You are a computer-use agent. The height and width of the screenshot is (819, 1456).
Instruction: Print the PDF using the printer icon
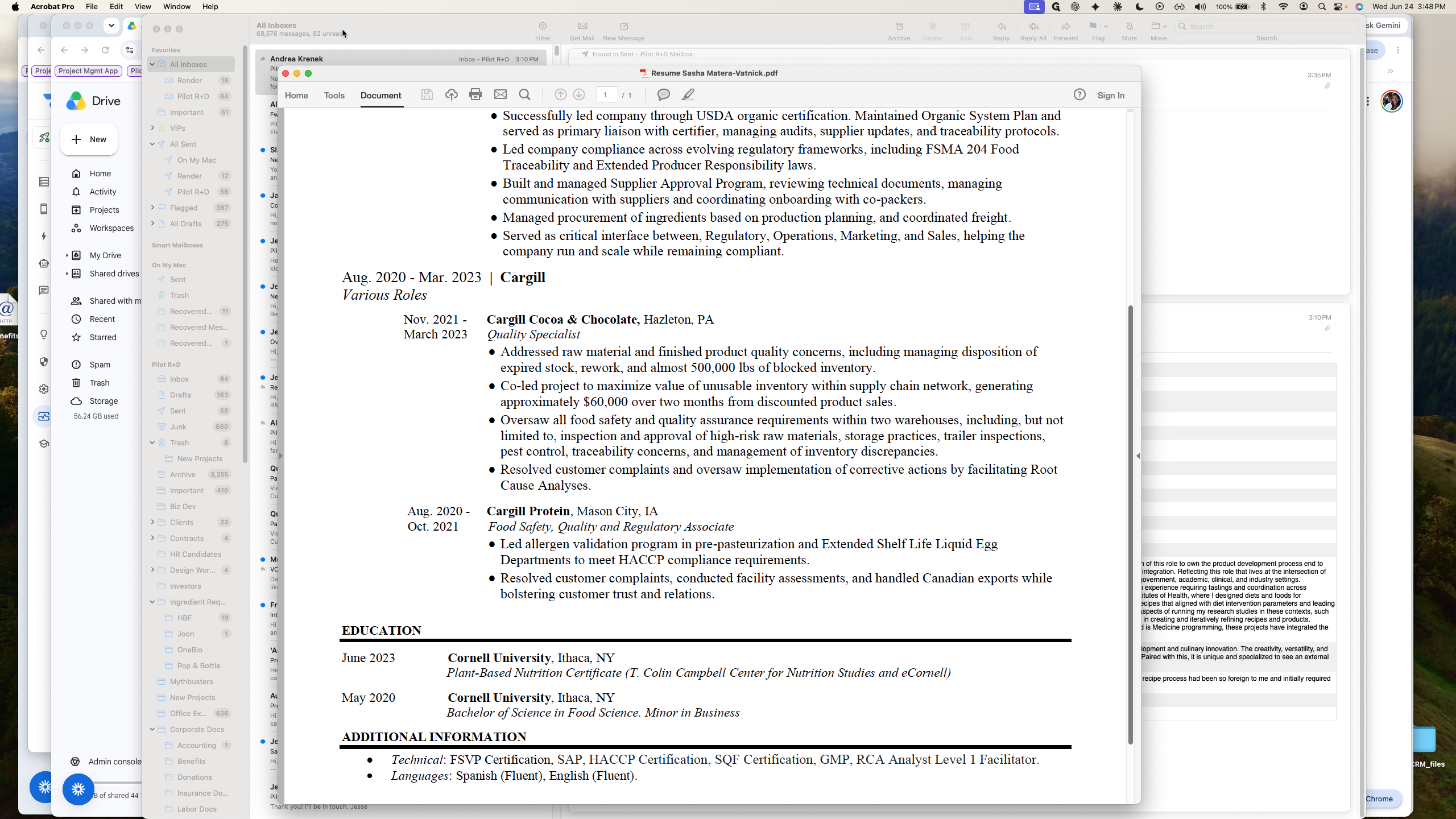click(x=475, y=95)
